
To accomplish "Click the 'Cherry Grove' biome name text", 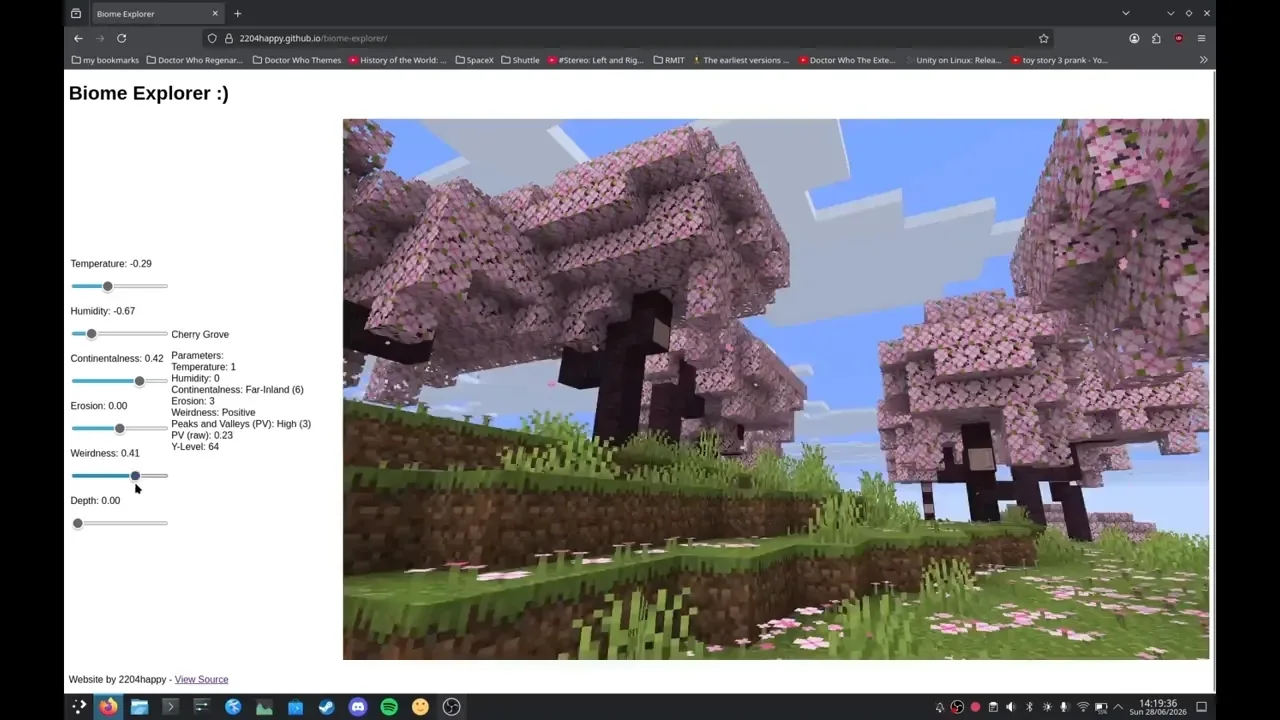I will point(200,334).
